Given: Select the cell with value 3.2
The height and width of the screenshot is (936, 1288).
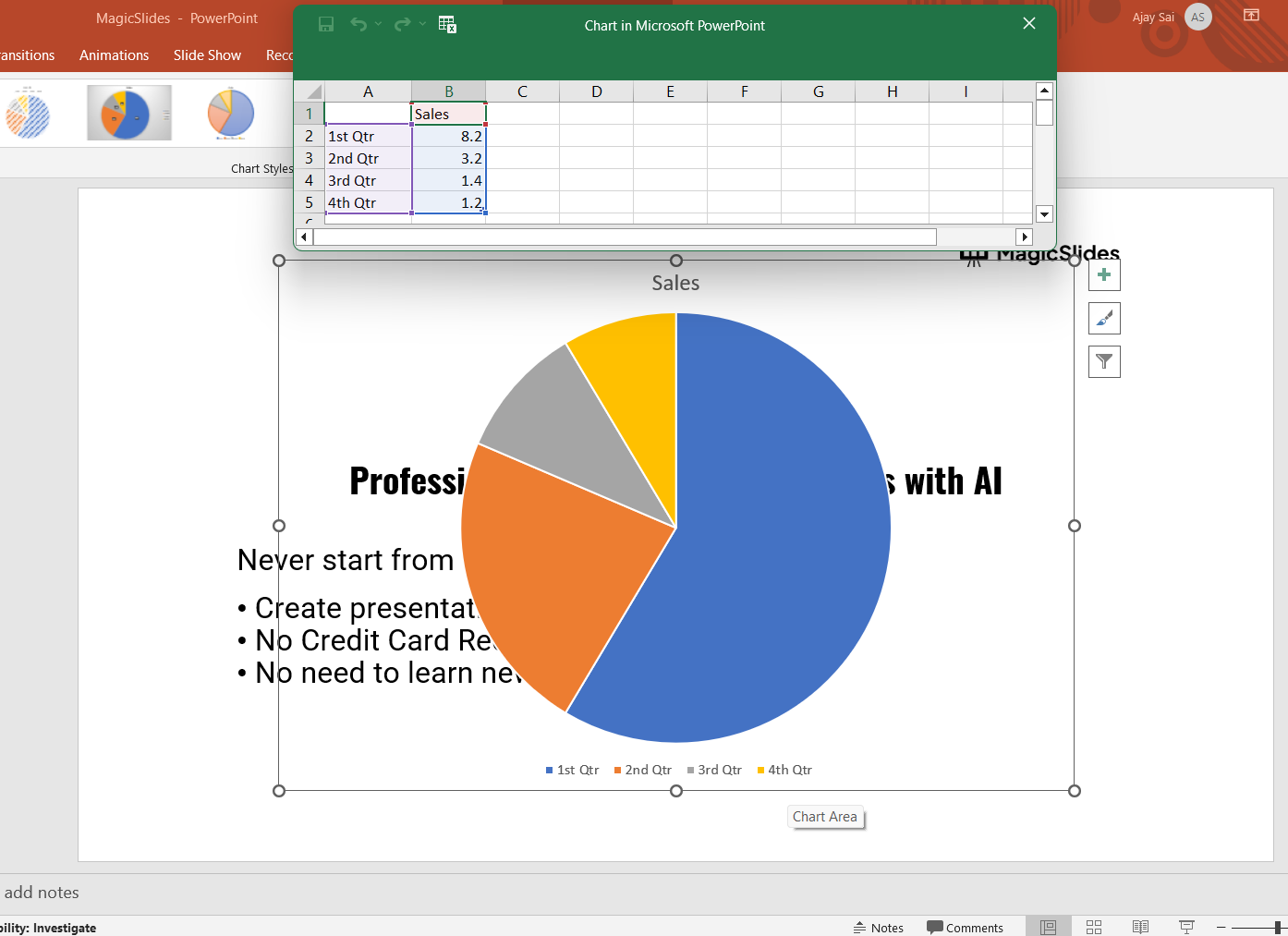Looking at the screenshot, I should (x=449, y=158).
